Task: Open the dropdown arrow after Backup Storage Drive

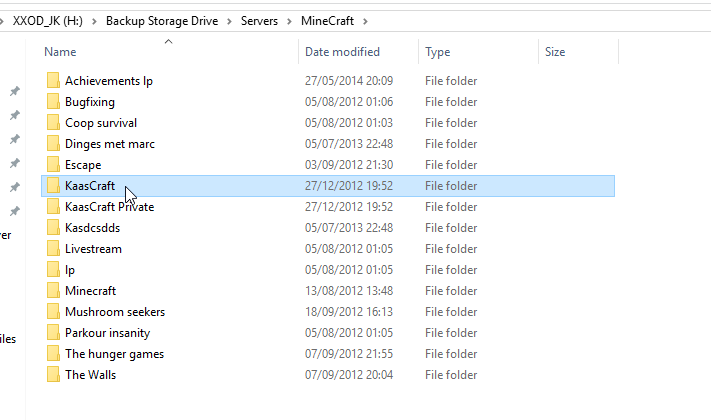Action: (x=230, y=20)
